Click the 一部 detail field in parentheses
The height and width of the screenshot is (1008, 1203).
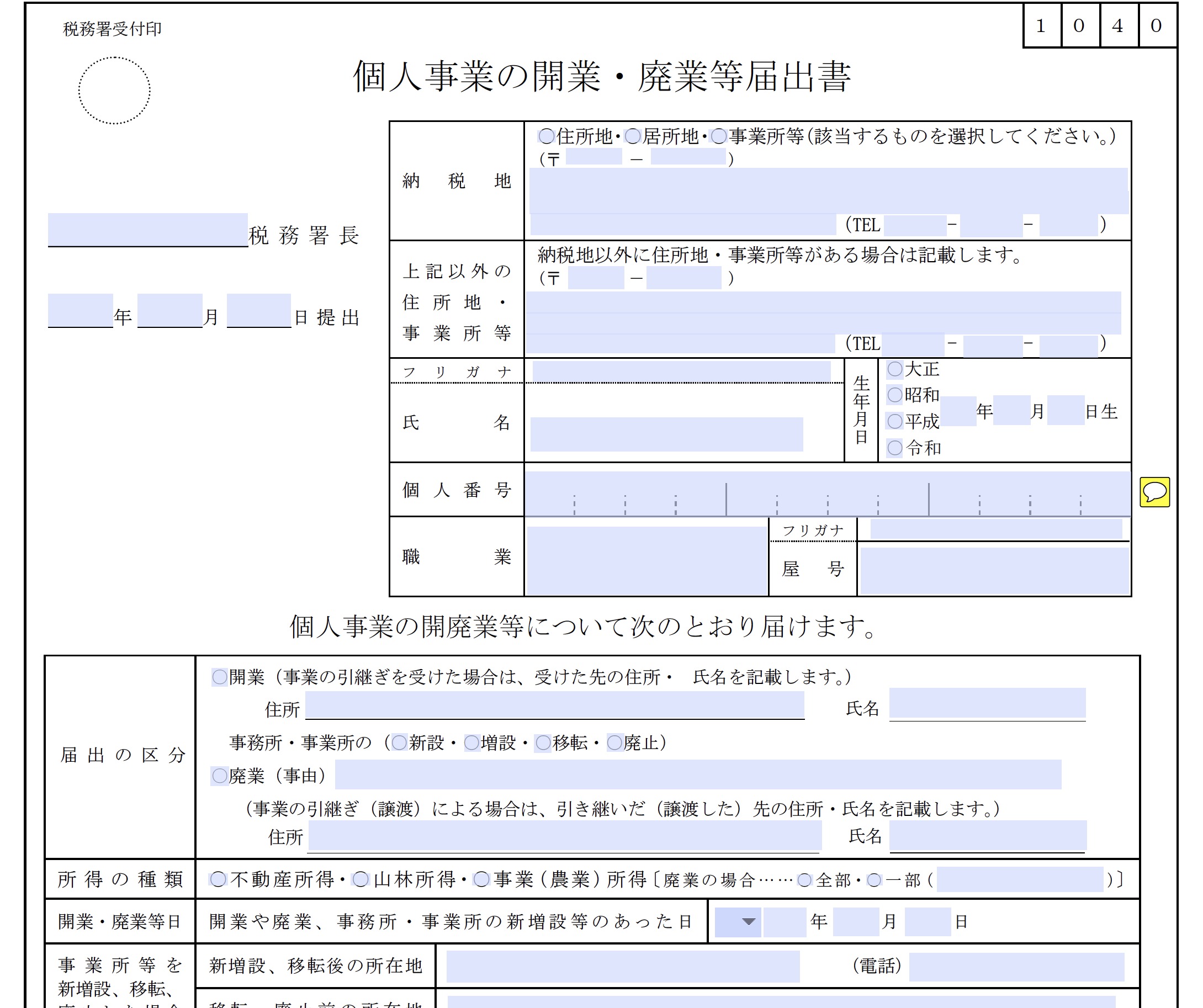pos(1020,879)
